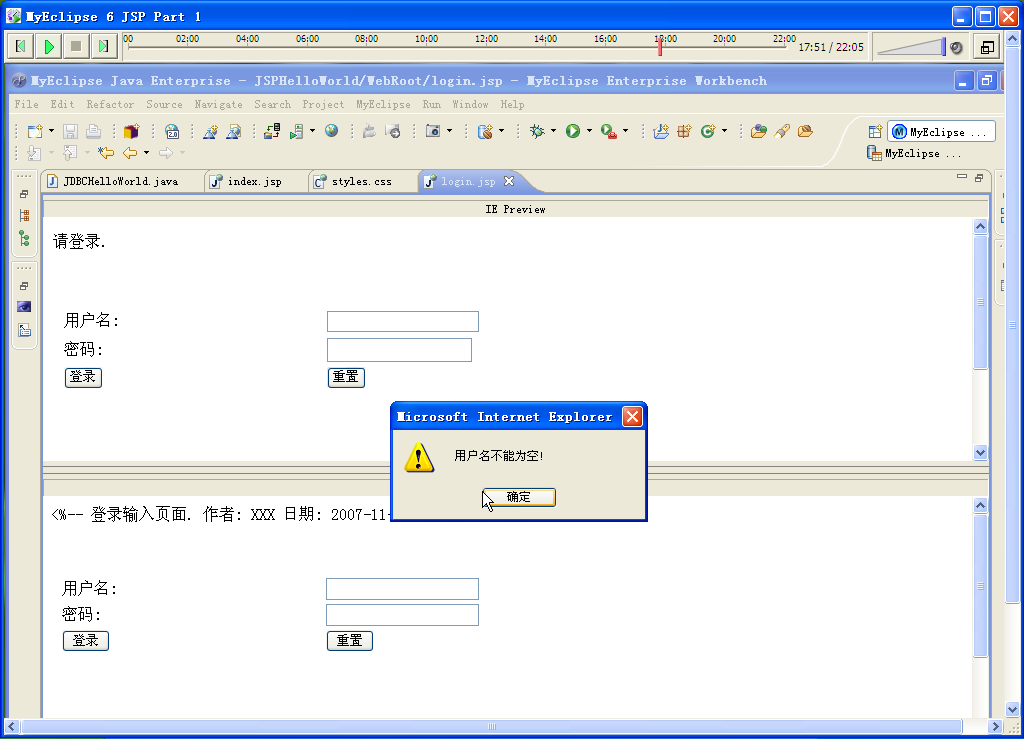Open the MyEclipse menu

click(383, 104)
